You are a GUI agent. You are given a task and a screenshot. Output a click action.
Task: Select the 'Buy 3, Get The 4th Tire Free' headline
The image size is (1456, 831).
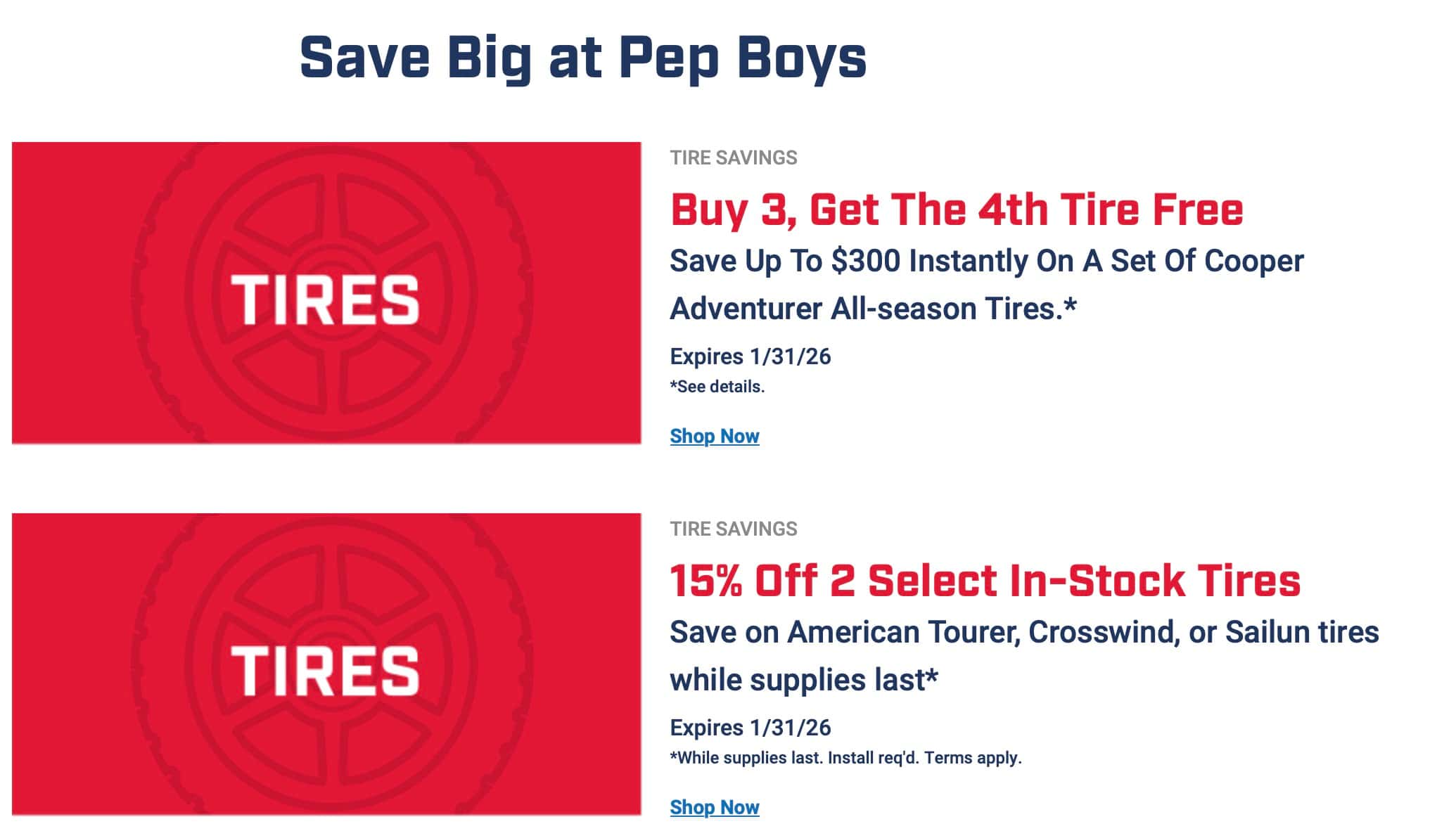[957, 210]
